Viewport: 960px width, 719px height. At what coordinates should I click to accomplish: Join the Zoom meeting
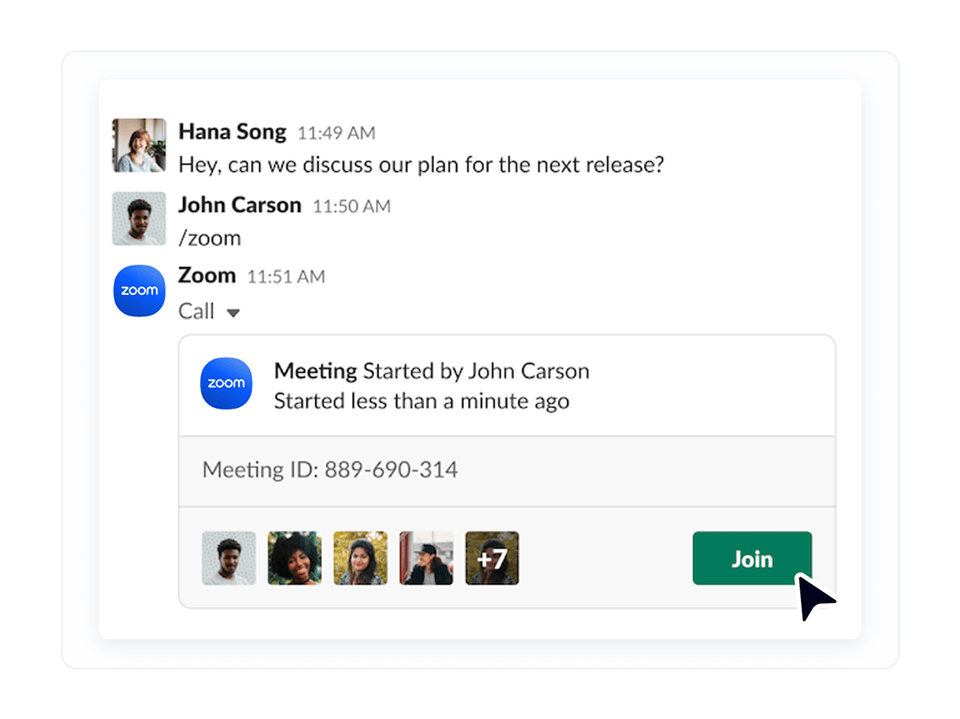coord(752,558)
